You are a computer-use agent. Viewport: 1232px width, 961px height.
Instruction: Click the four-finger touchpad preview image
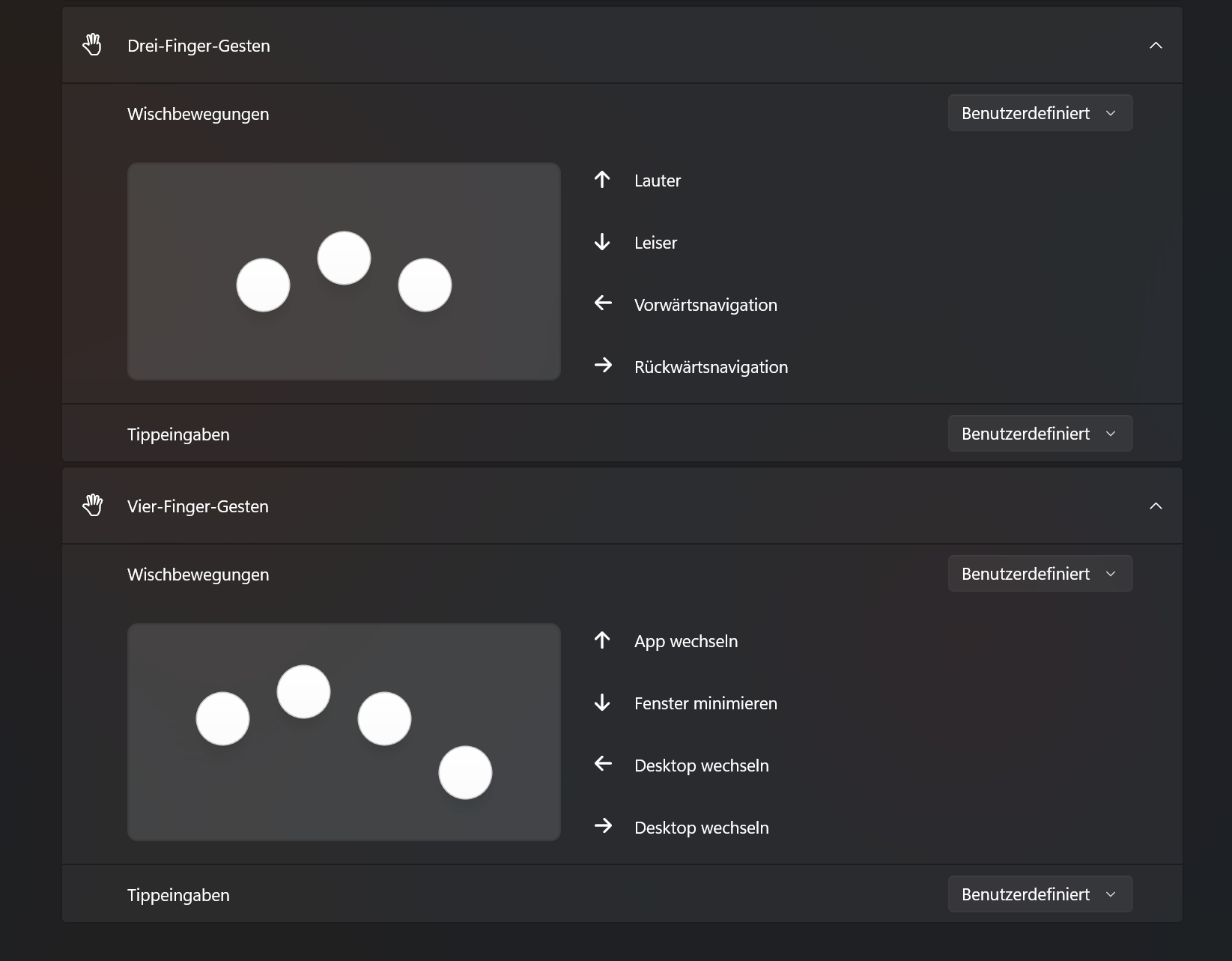pos(344,732)
